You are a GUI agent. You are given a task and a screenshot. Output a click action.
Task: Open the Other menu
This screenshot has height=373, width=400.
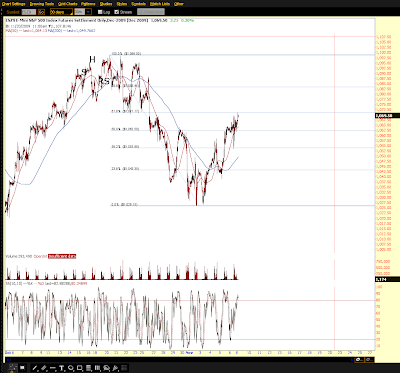(x=179, y=4)
